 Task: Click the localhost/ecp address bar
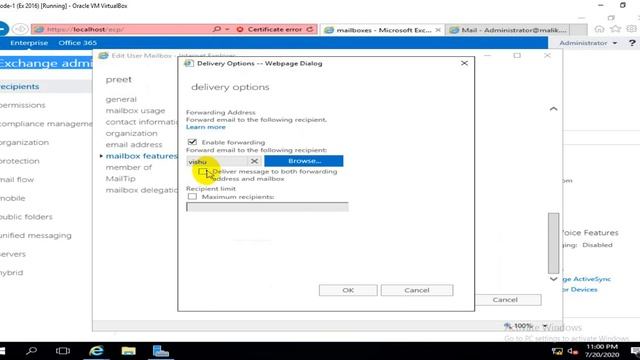122,29
